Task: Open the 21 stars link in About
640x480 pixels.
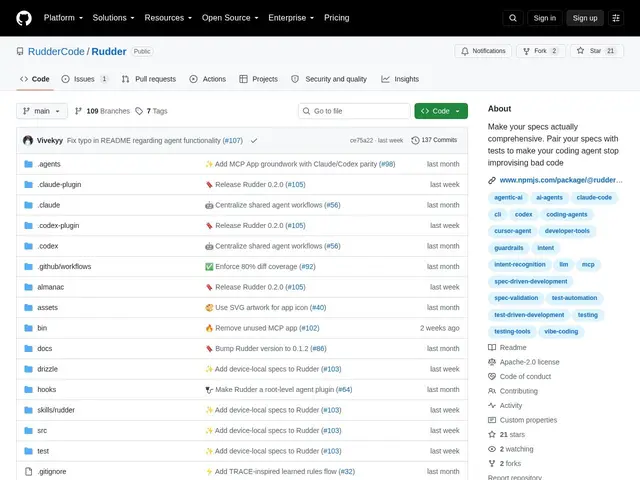Action: [512, 435]
